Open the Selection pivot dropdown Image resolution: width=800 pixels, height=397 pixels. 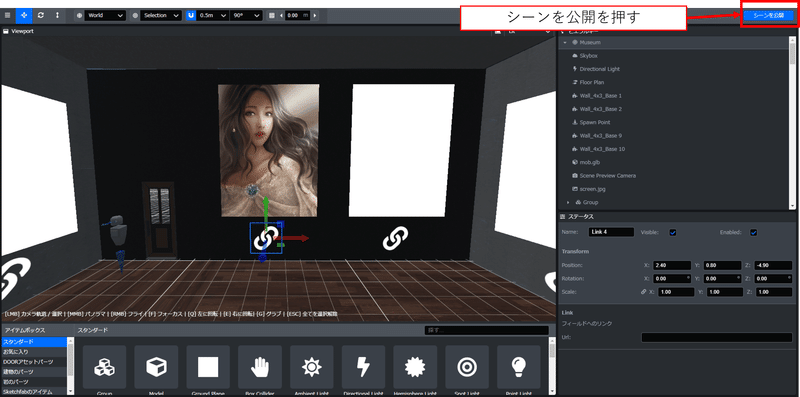(x=161, y=15)
